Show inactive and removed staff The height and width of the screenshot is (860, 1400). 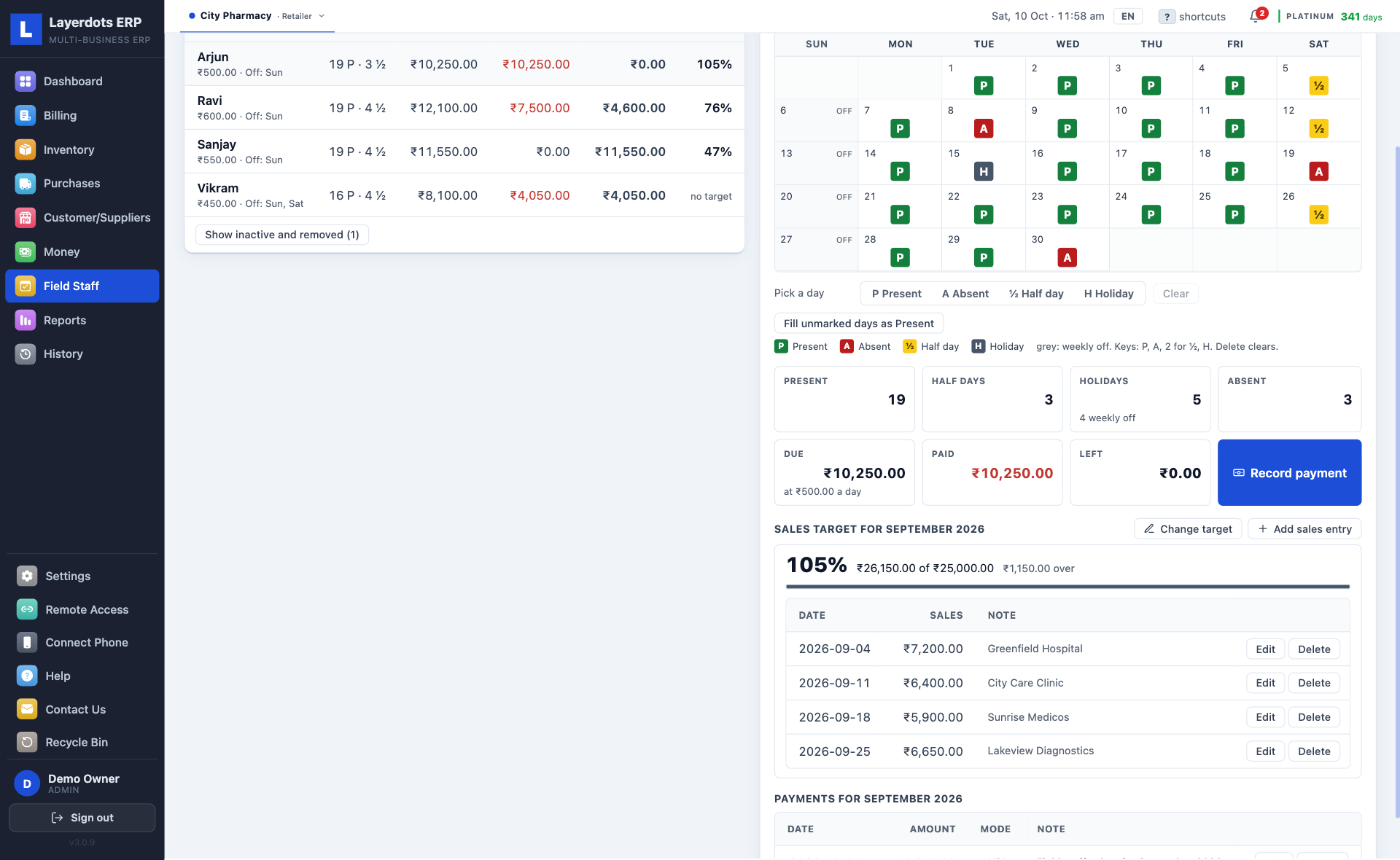282,235
